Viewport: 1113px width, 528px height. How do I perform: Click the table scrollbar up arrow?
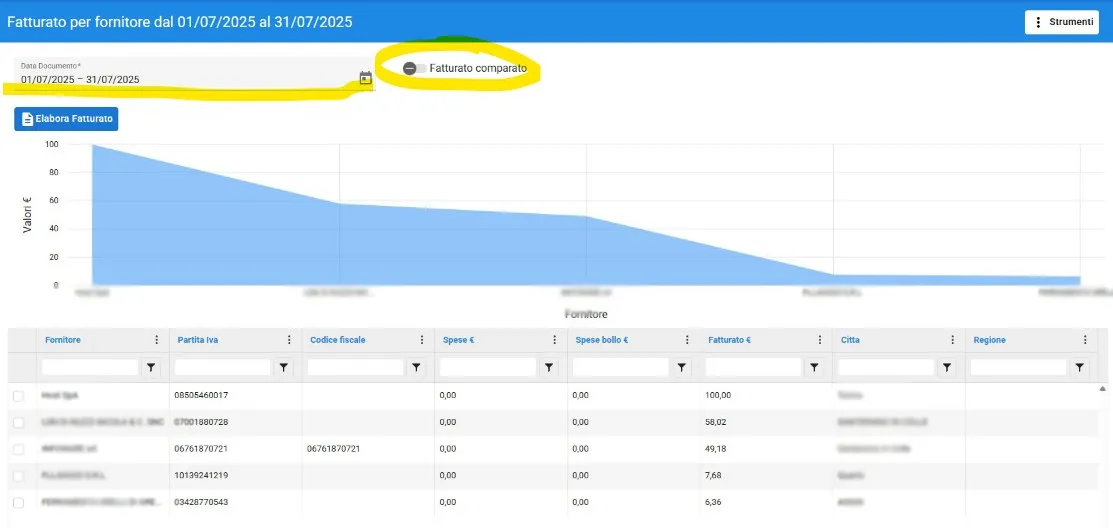click(x=1102, y=388)
